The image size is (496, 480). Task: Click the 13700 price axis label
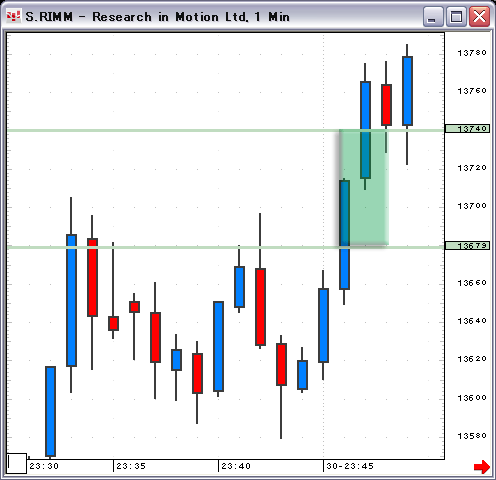pyautogui.click(x=472, y=206)
